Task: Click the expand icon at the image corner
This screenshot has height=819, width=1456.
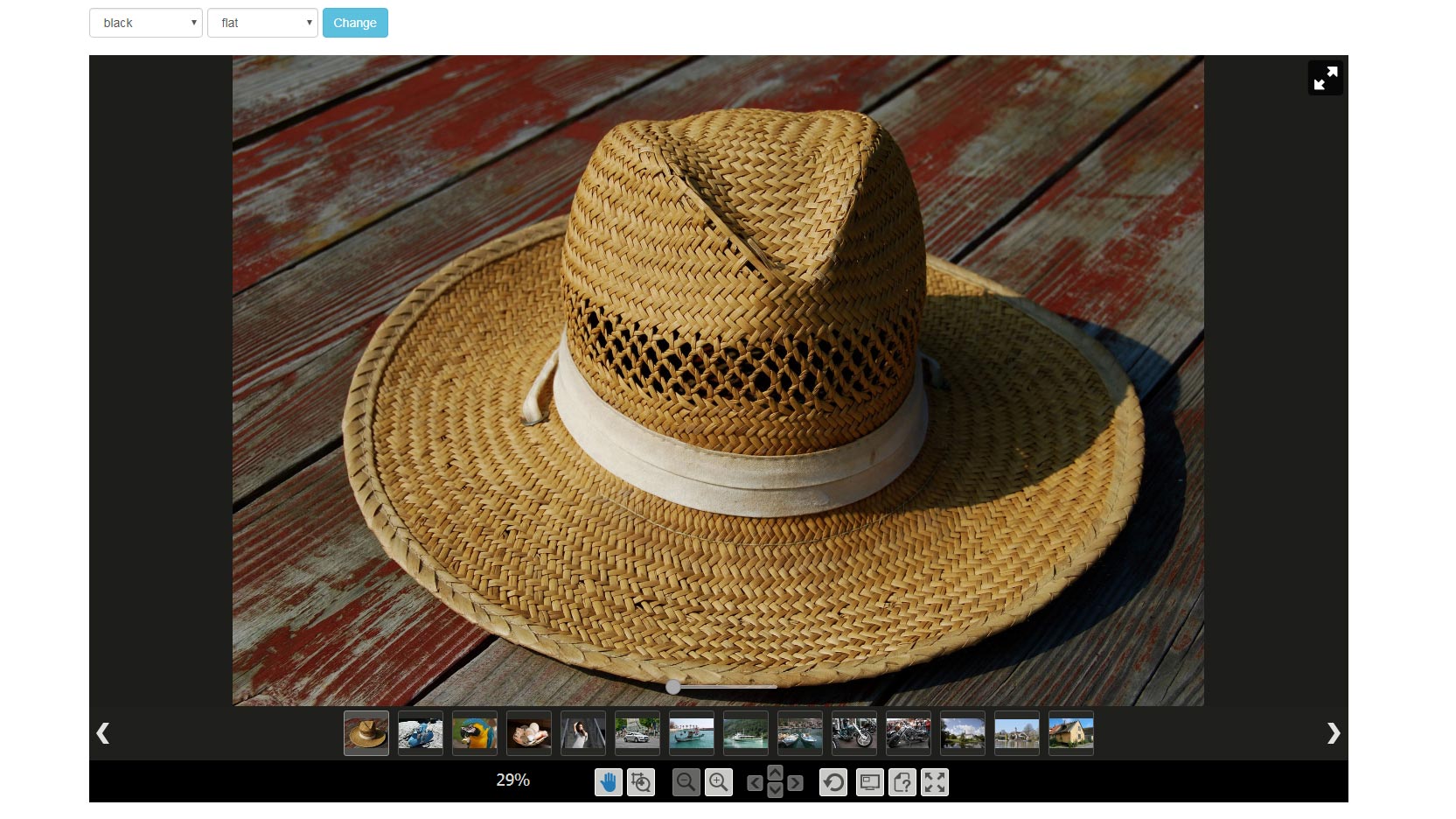Action: click(x=1326, y=78)
